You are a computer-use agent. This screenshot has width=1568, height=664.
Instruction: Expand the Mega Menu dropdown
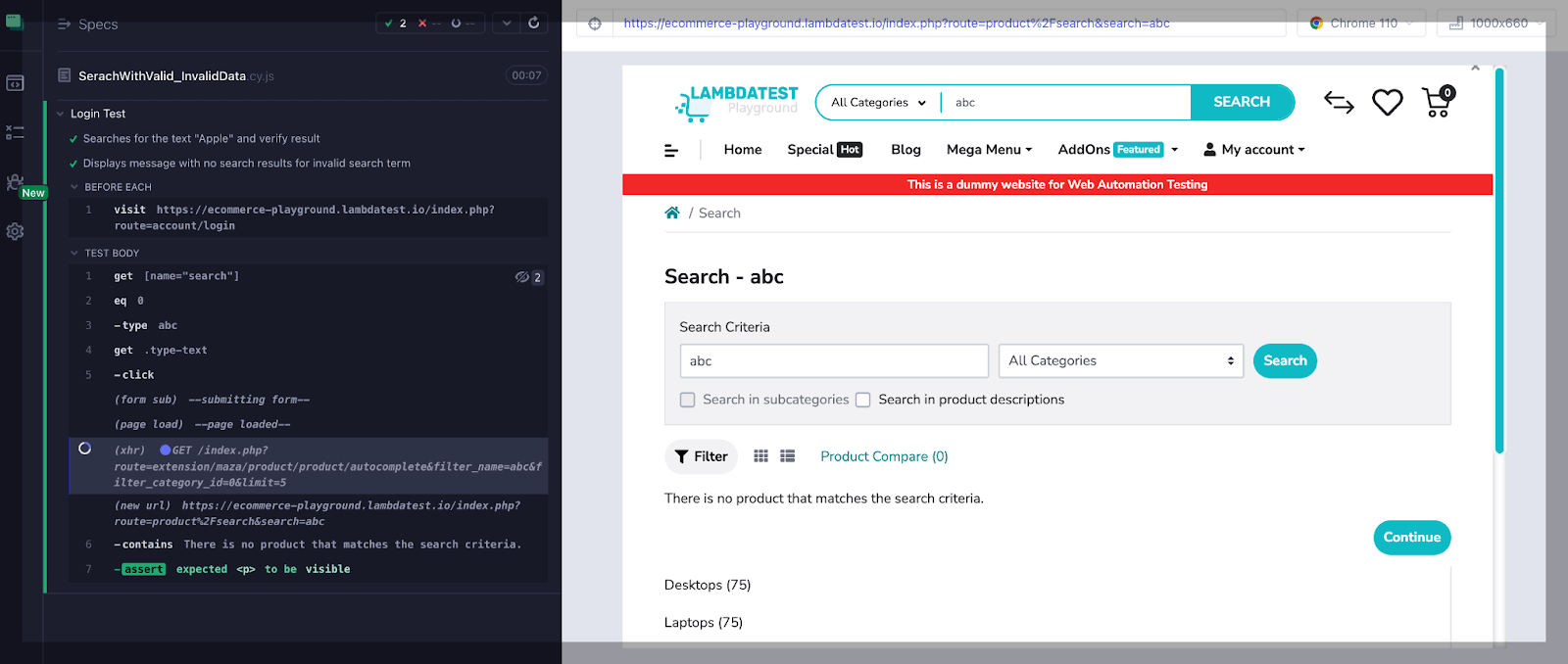(x=989, y=150)
